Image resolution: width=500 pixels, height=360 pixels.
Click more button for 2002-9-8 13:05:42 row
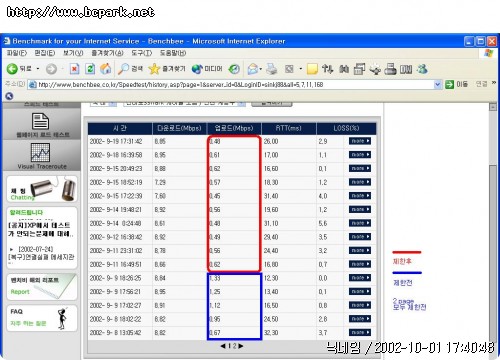tap(360, 332)
